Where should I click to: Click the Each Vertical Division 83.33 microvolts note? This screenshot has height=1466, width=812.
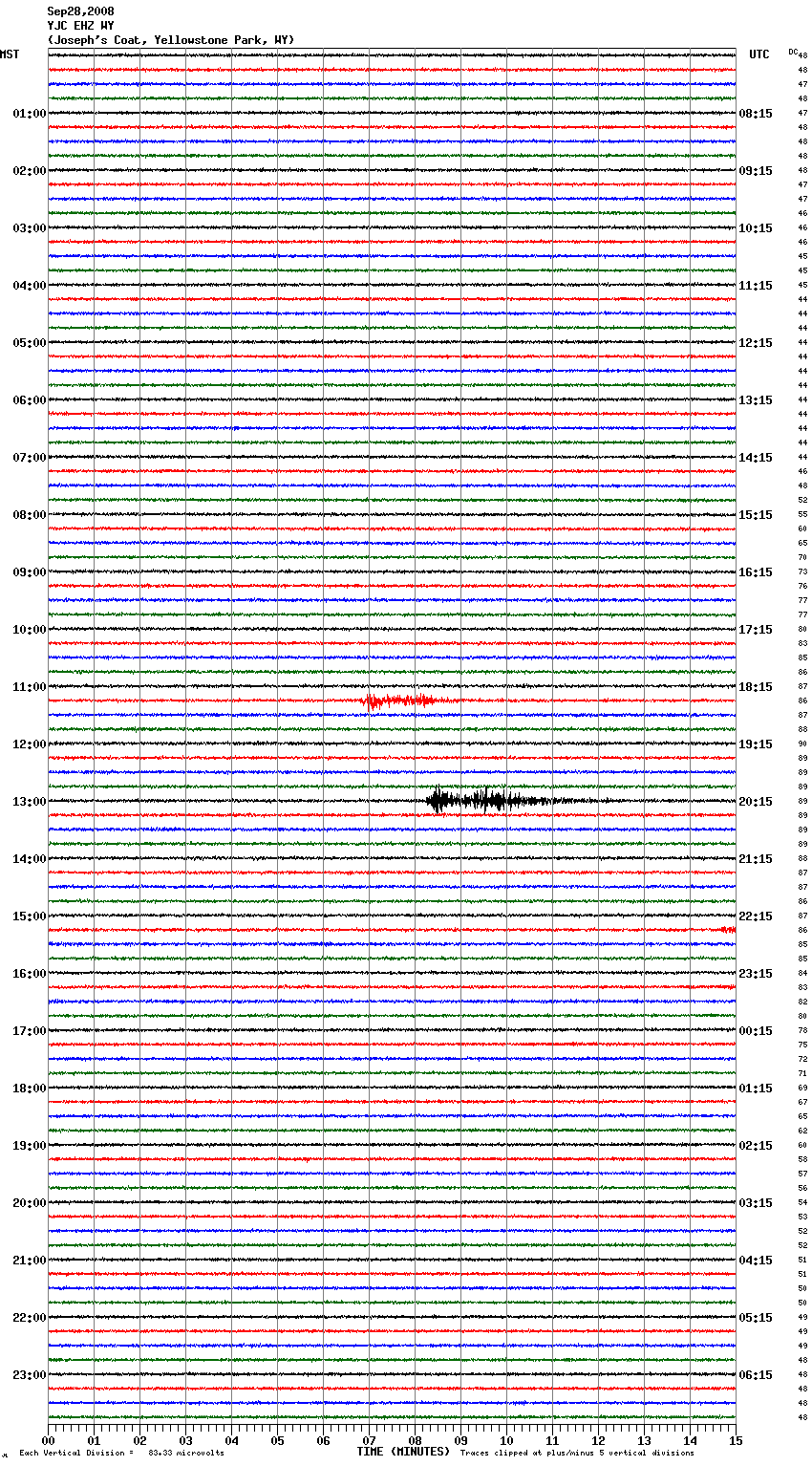(121, 1454)
